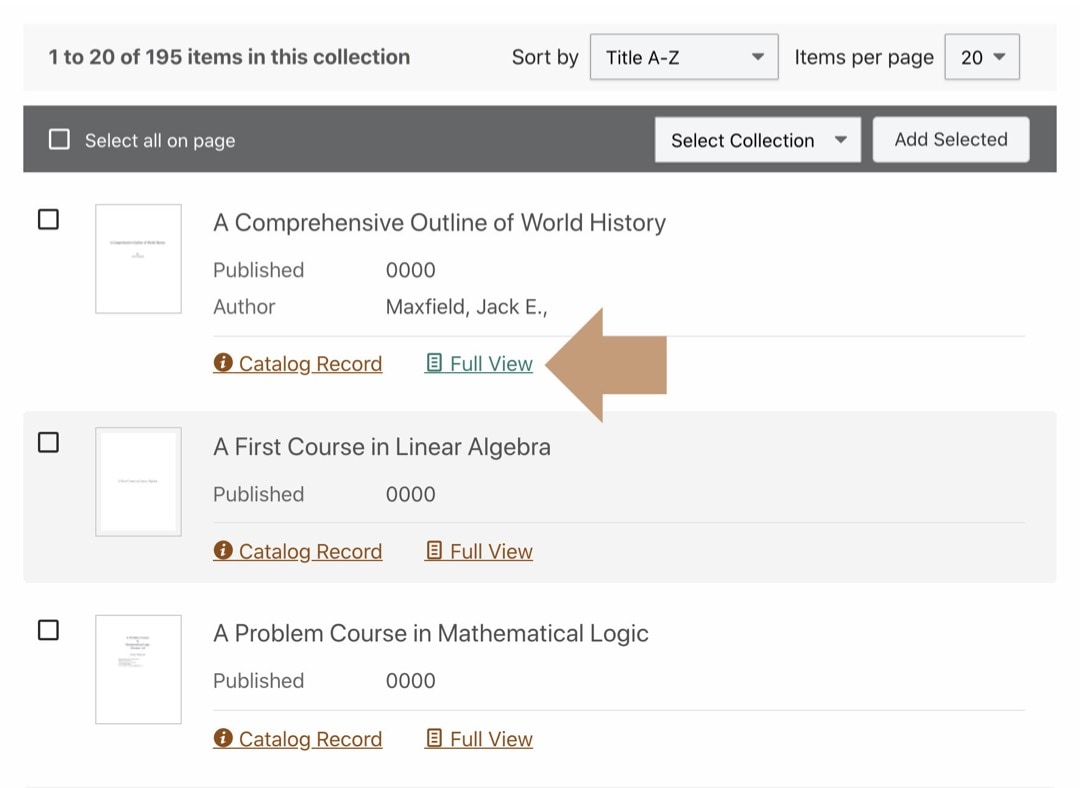Open the Linear Algebra book cover thumbnail
The image size is (1080, 788).
138,482
